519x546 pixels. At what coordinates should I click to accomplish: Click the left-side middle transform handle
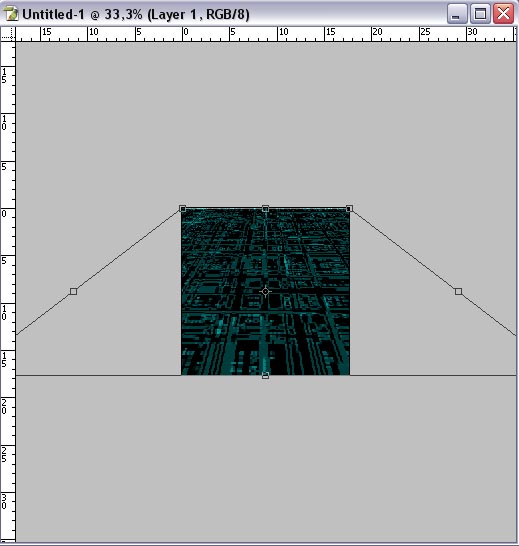pyautogui.click(x=73, y=291)
